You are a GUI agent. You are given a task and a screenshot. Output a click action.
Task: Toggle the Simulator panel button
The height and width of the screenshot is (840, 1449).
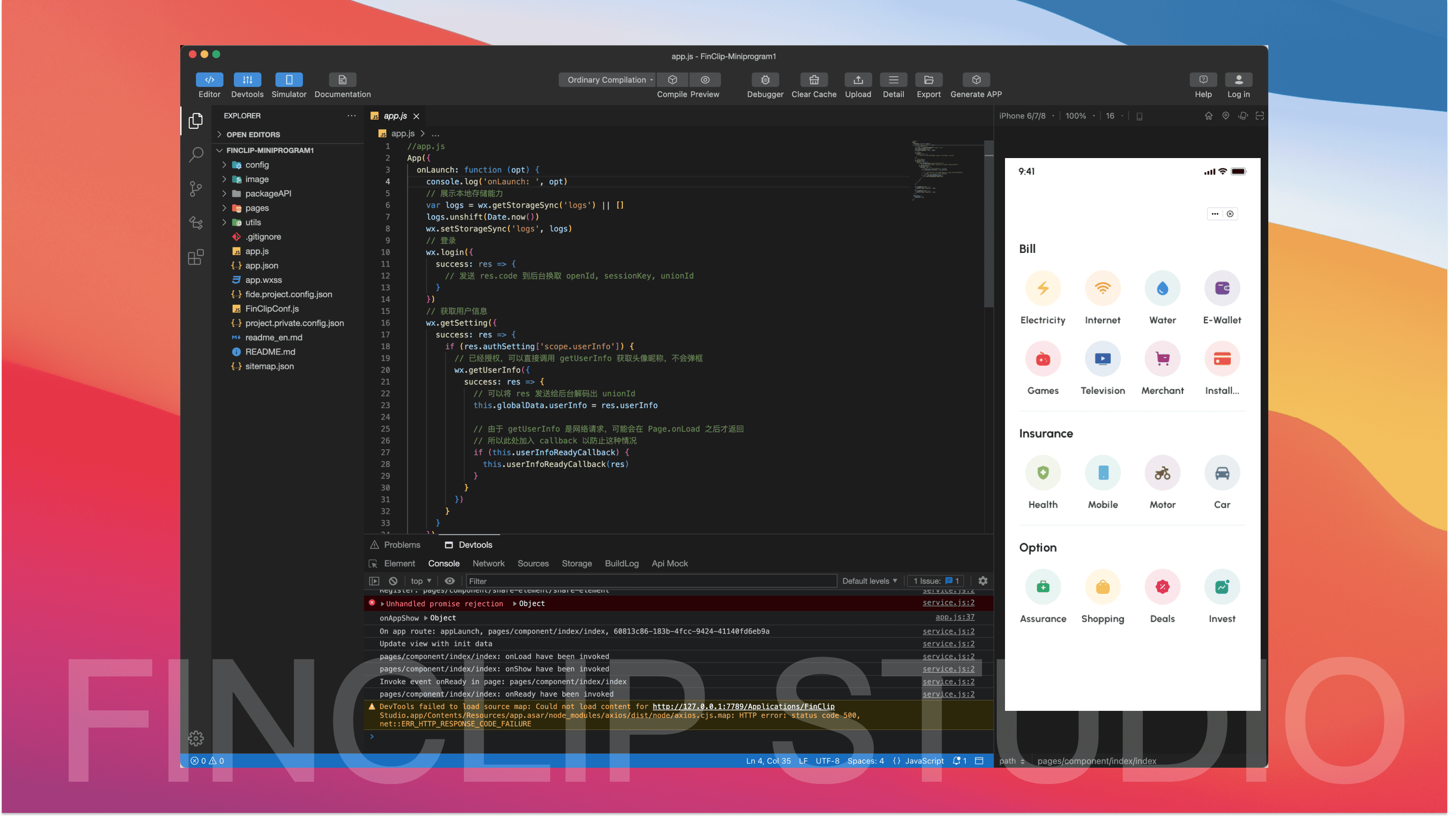tap(289, 80)
